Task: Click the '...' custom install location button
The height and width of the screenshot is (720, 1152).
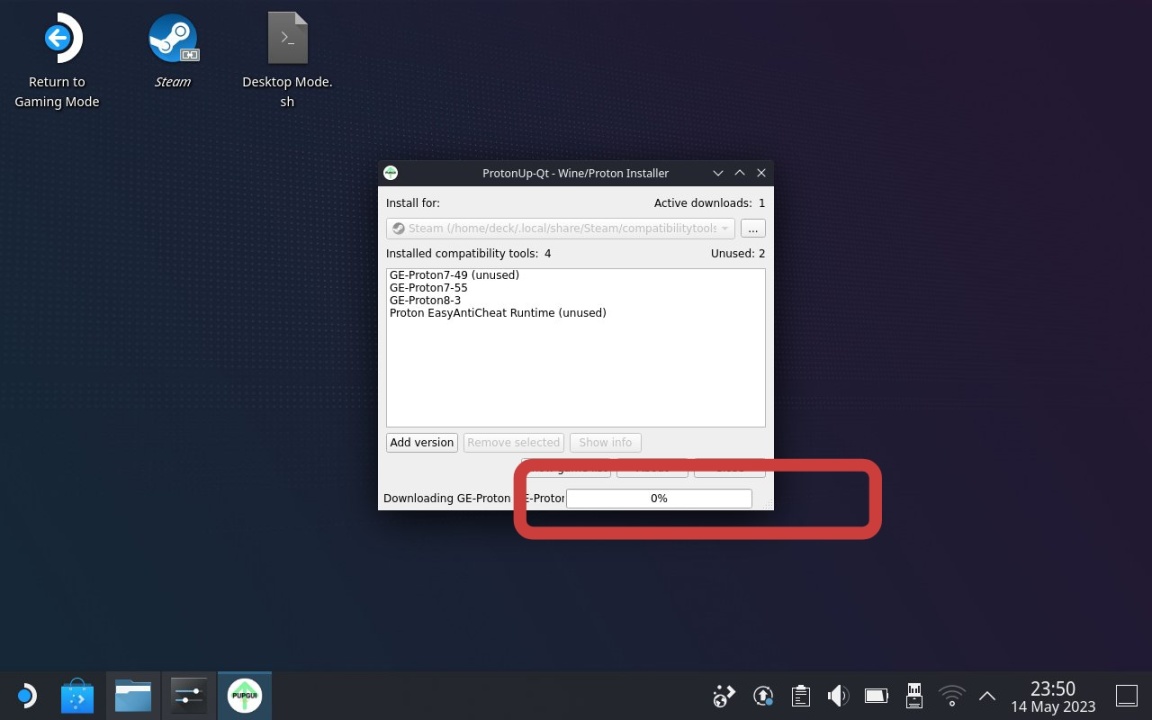Action: (x=753, y=228)
